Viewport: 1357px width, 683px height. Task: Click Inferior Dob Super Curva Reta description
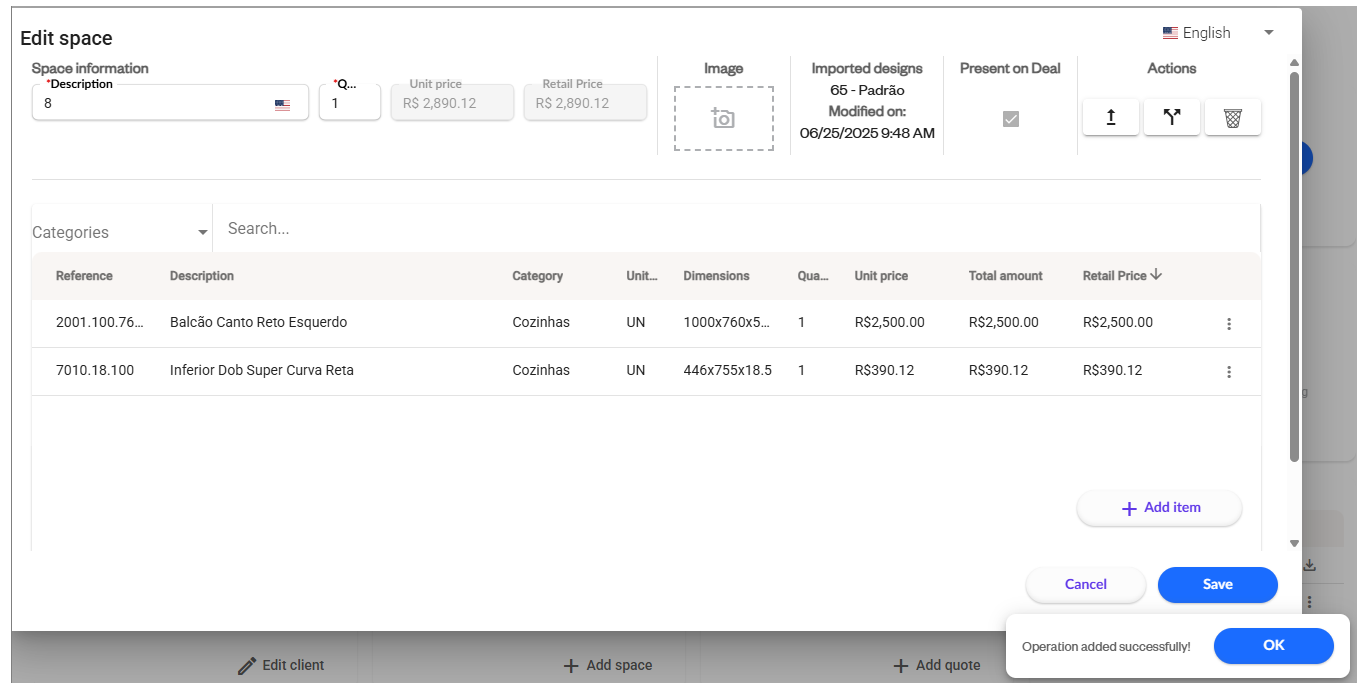pos(262,370)
